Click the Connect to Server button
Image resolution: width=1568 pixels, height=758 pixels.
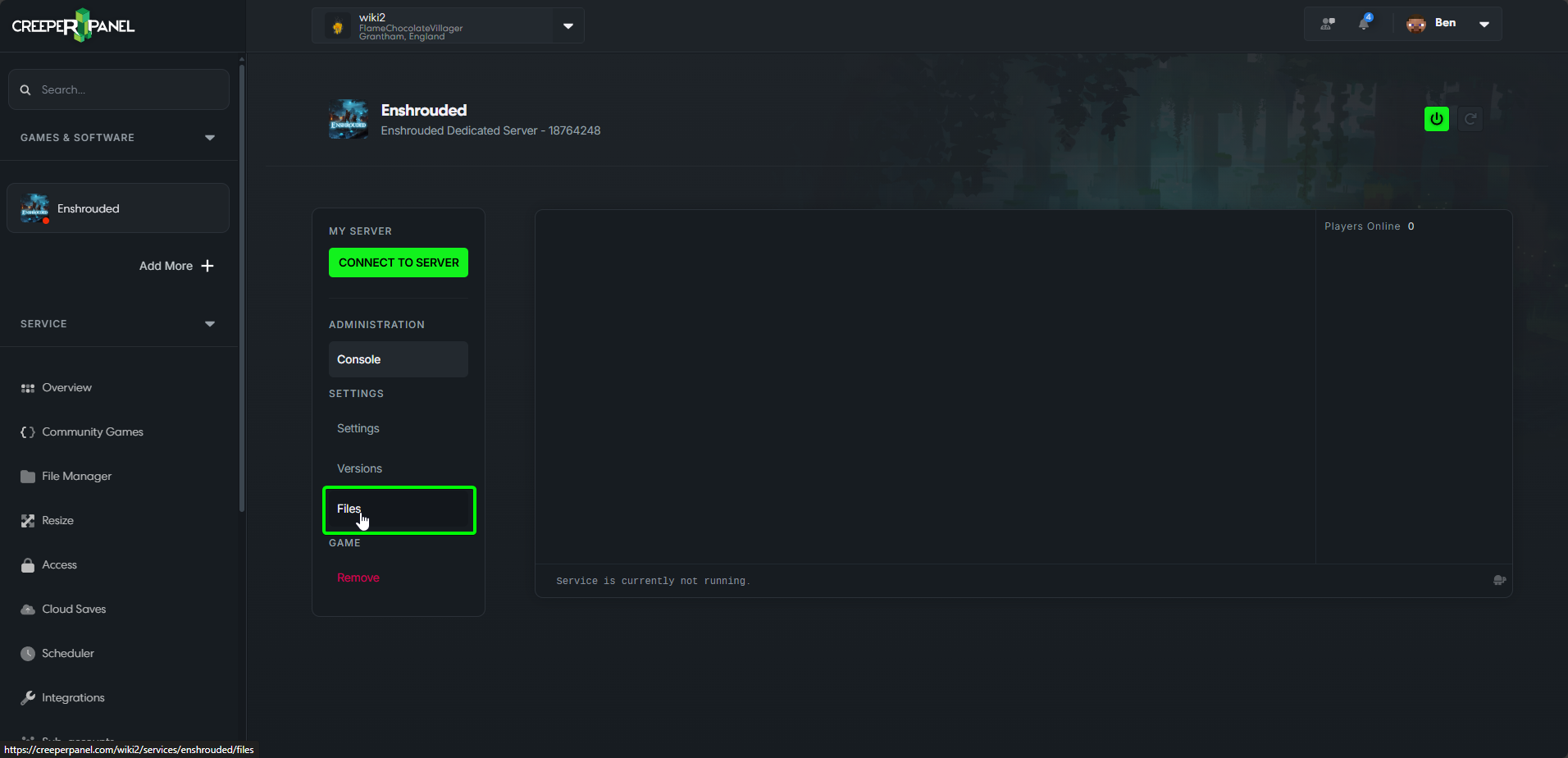coord(399,263)
